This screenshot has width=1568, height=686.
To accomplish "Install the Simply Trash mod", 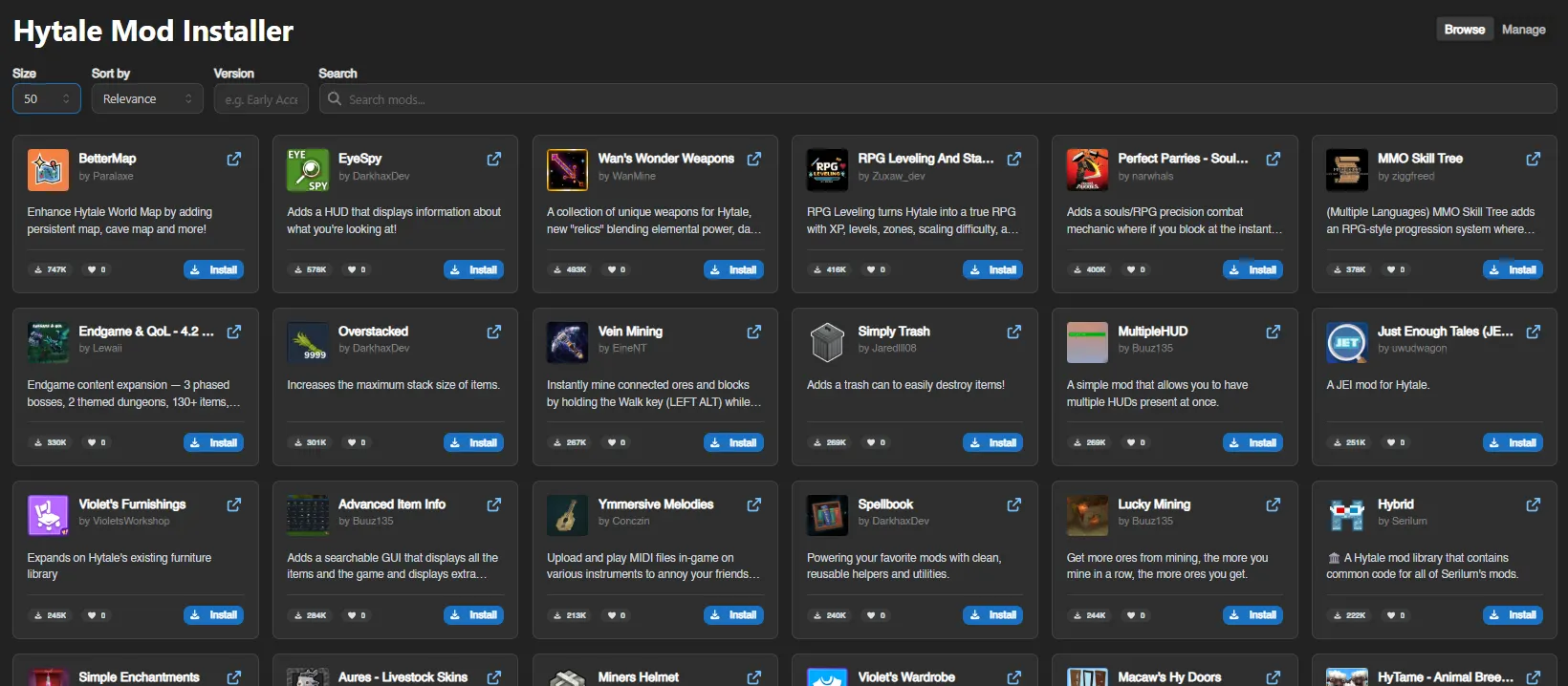I will pyautogui.click(x=992, y=443).
